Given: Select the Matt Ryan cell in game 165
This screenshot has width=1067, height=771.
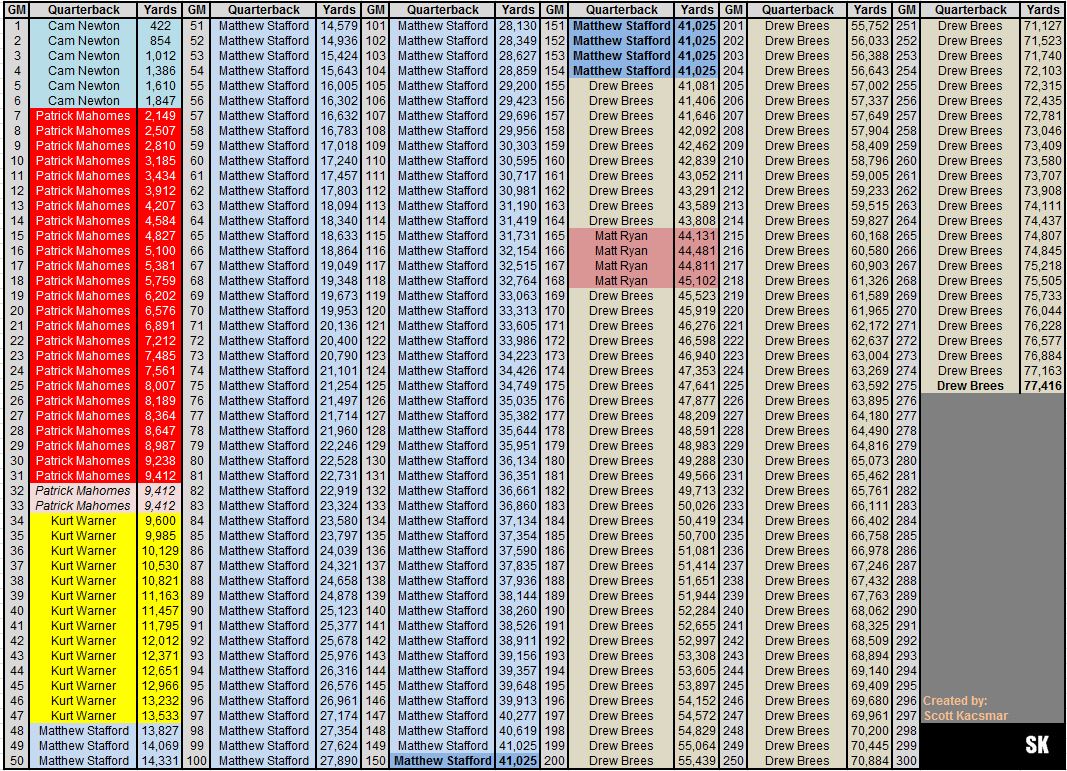Looking at the screenshot, I should click(x=621, y=236).
